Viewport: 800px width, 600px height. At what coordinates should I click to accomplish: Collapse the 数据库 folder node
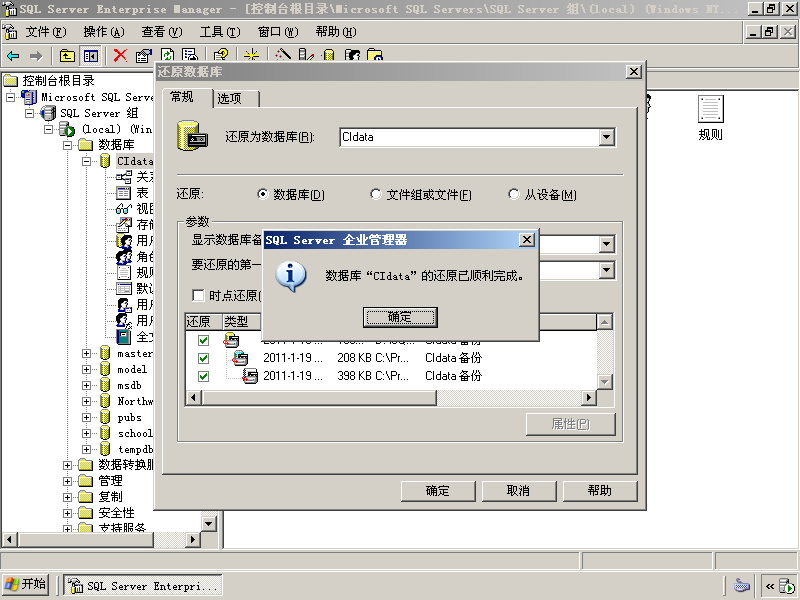67,145
